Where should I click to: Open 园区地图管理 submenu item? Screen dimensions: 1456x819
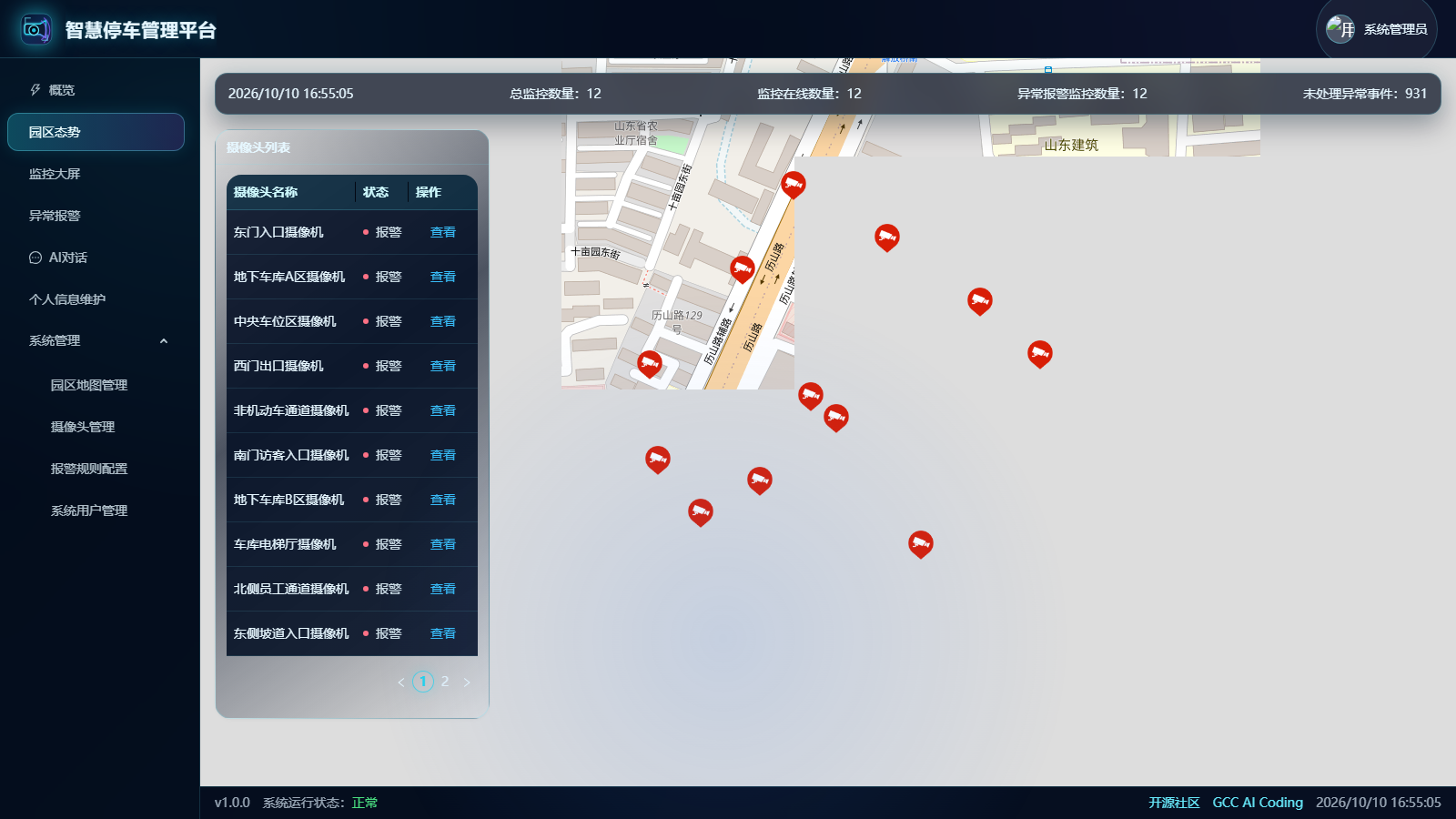[89, 385]
